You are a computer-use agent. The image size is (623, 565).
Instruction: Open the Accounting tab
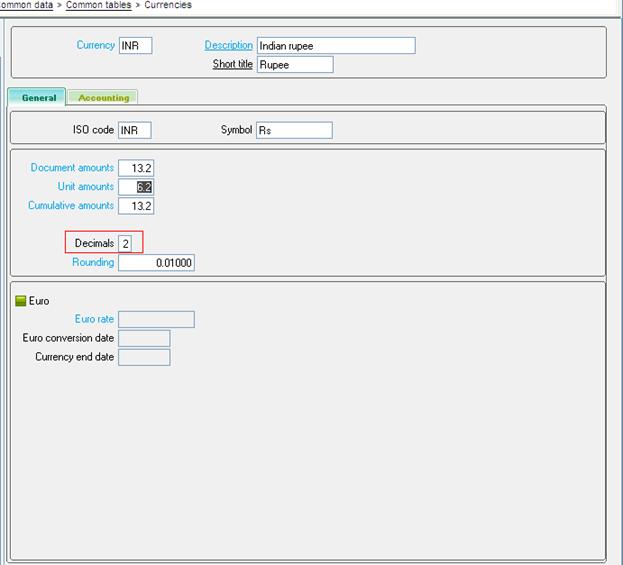103,98
